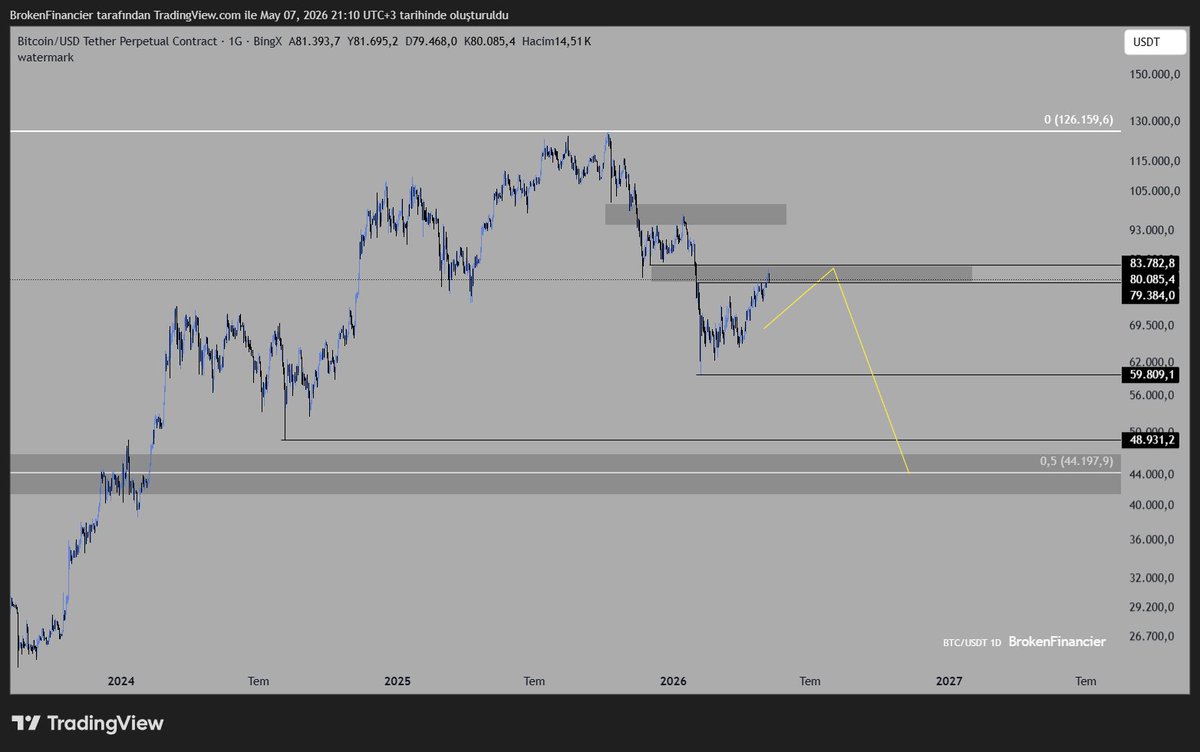Click the 36.000,0 price axis label
Viewport: 1200px width, 752px height.
click(x=1153, y=540)
